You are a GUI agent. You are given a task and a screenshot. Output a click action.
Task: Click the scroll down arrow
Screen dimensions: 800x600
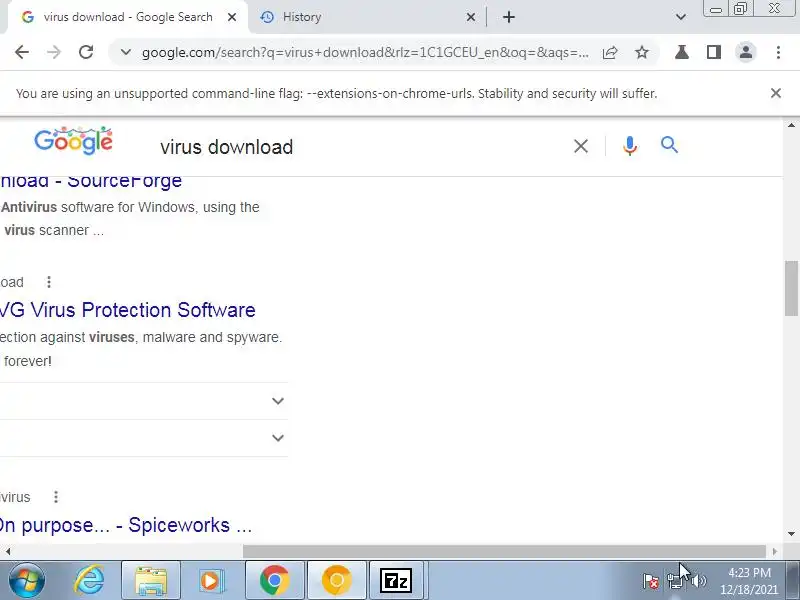tap(791, 534)
